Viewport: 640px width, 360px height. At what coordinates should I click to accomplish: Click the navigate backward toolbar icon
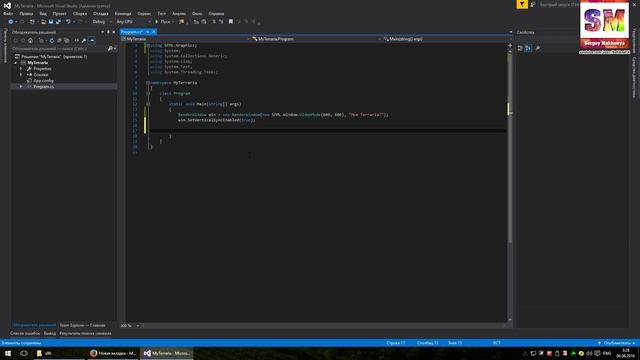coord(11,22)
